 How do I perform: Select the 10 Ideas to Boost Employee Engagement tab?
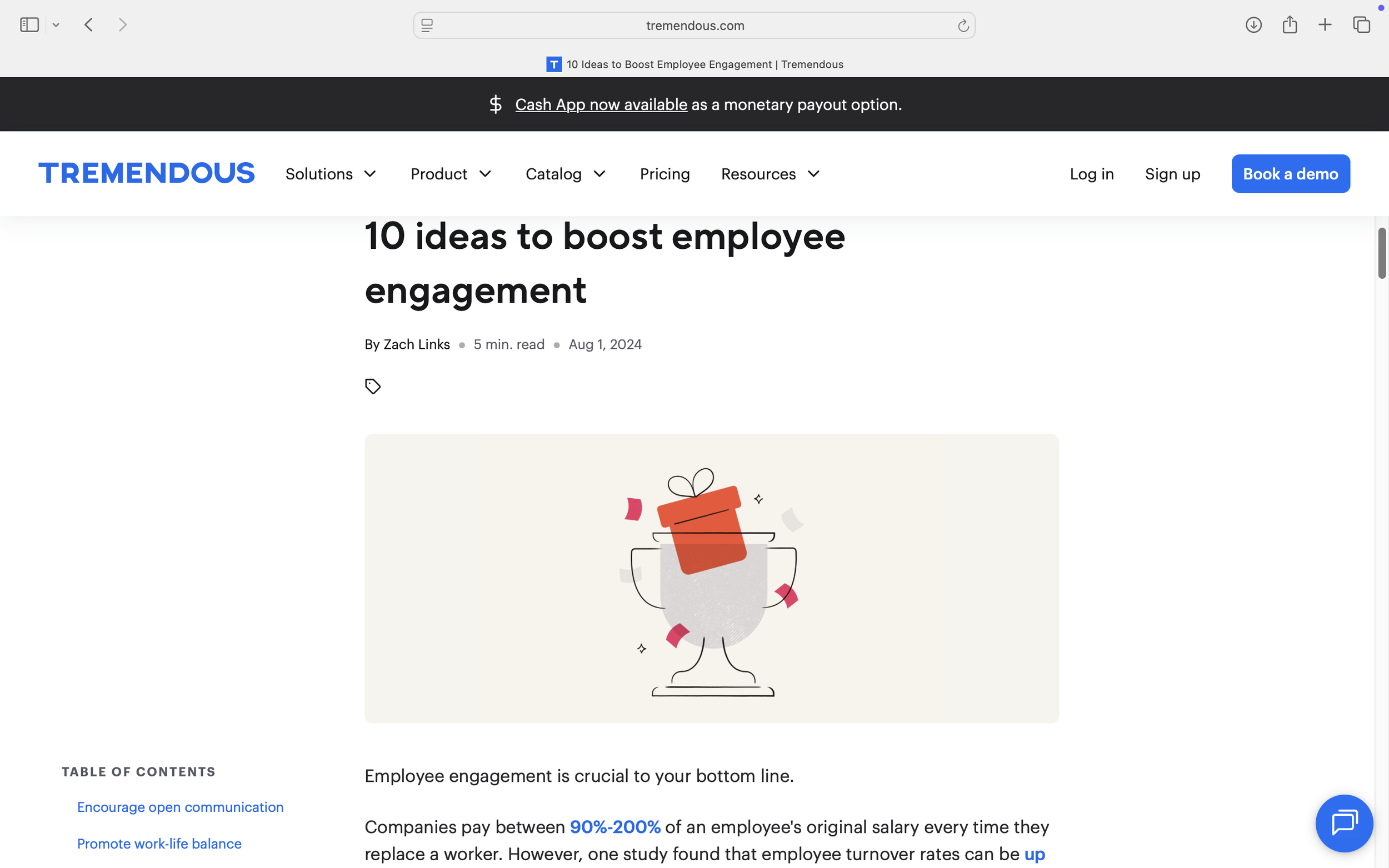pyautogui.click(x=694, y=64)
